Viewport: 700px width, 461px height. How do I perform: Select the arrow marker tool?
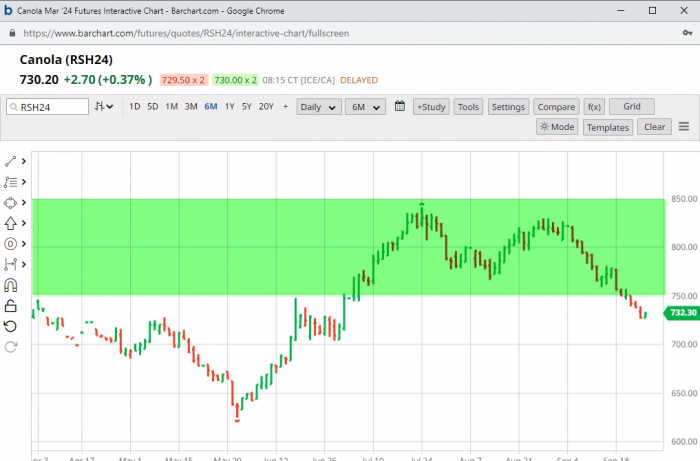(10, 223)
